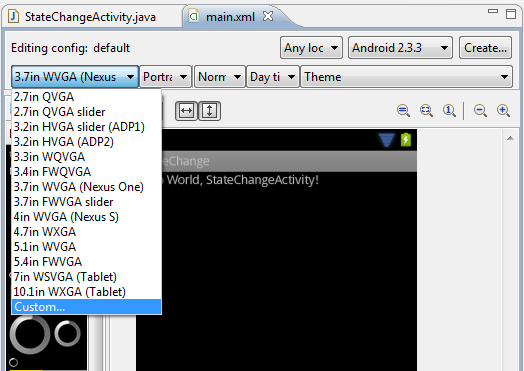The width and height of the screenshot is (524, 371).
Task: Choose 4.7in WXGA screen
Action: click(x=86, y=232)
